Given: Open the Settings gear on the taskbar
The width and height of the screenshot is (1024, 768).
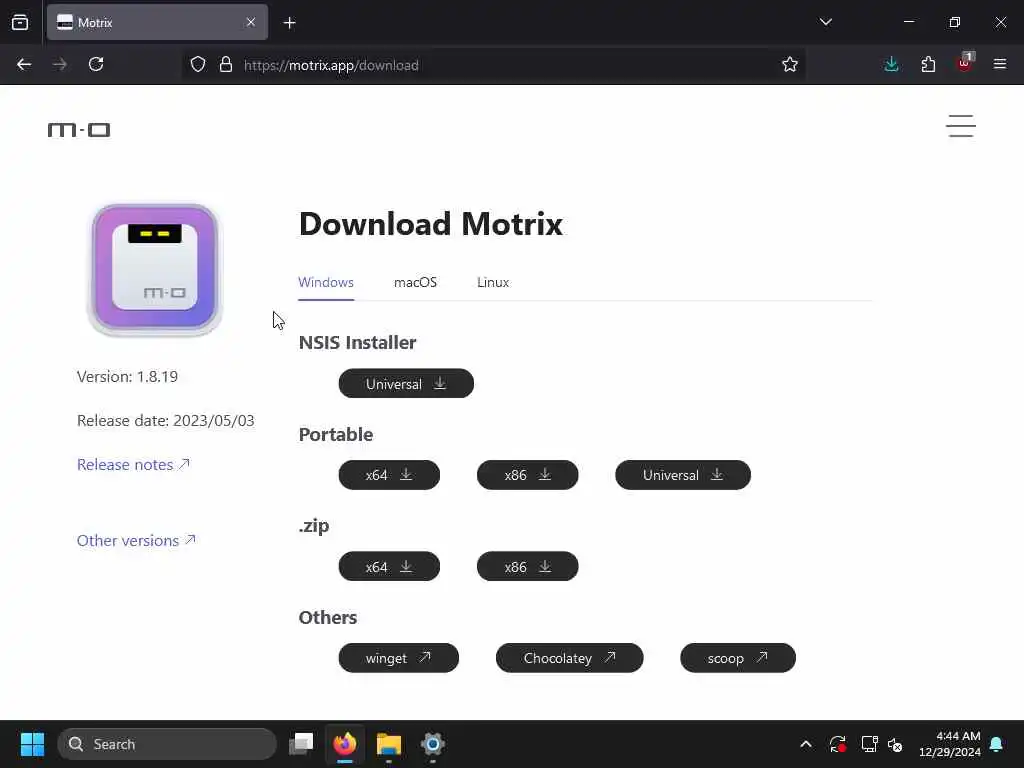Looking at the screenshot, I should 432,744.
